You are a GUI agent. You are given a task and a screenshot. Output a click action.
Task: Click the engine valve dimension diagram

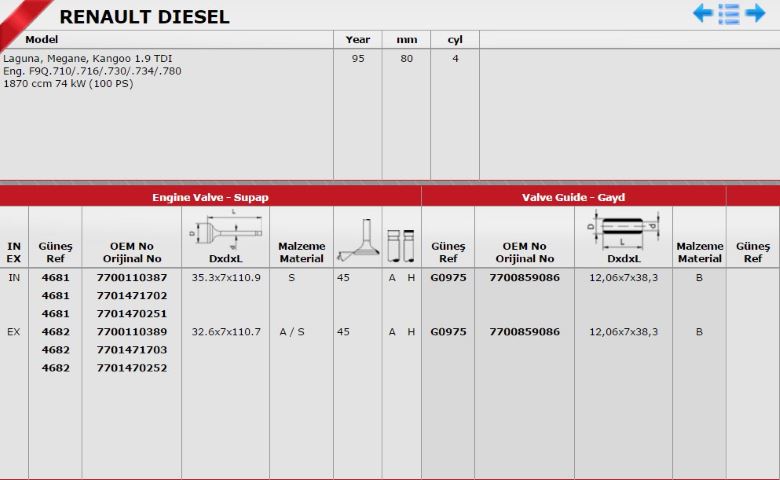pyautogui.click(x=225, y=229)
